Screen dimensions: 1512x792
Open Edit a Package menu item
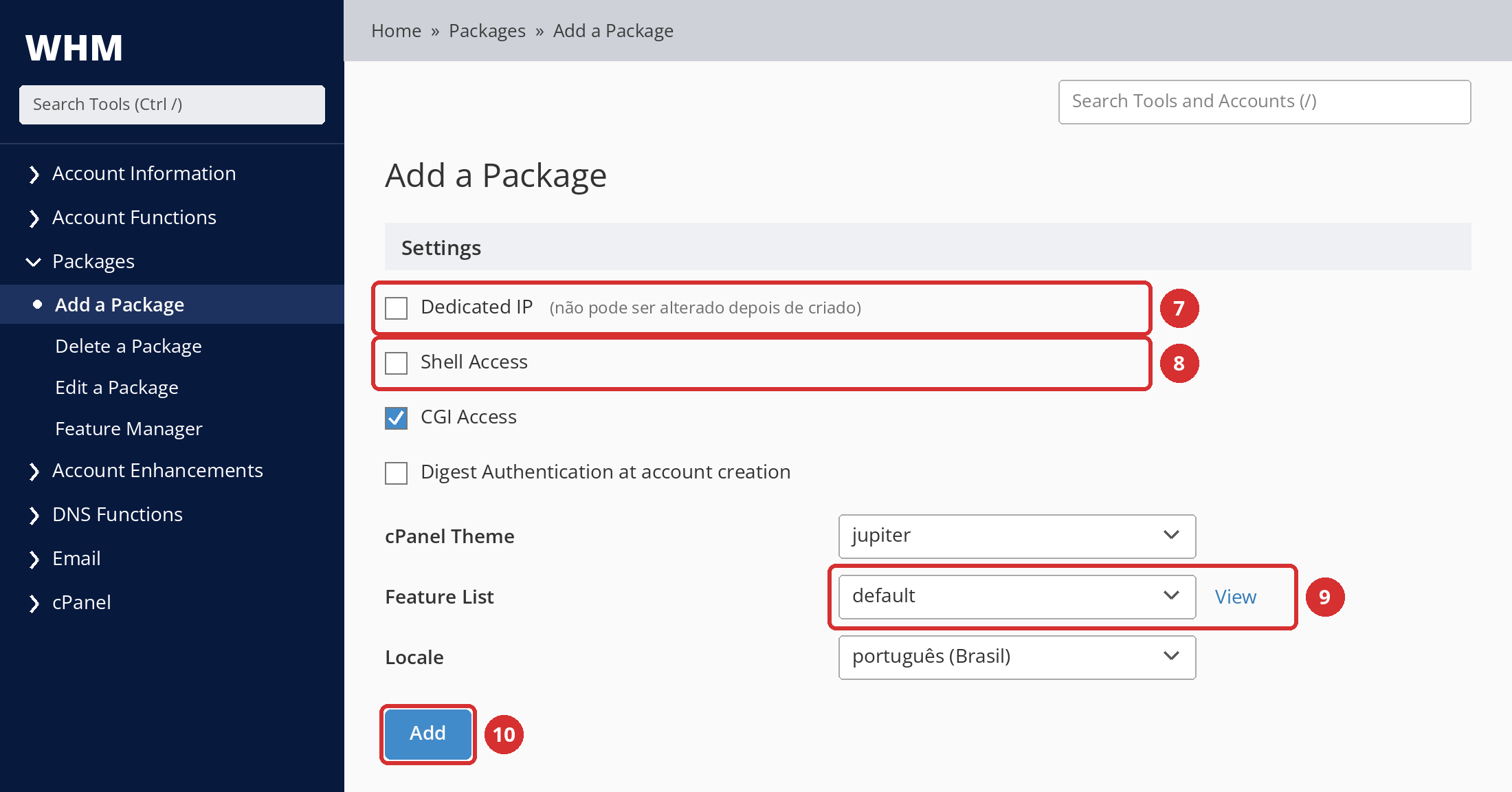tap(117, 387)
